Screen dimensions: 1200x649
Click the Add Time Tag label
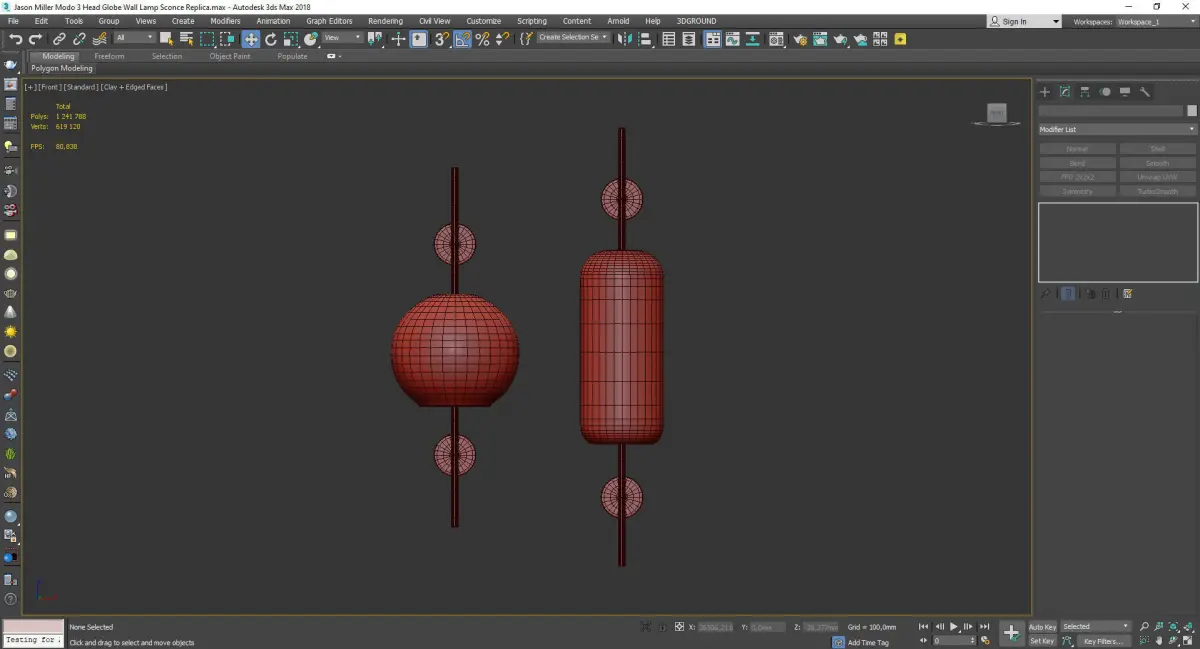[x=868, y=642]
